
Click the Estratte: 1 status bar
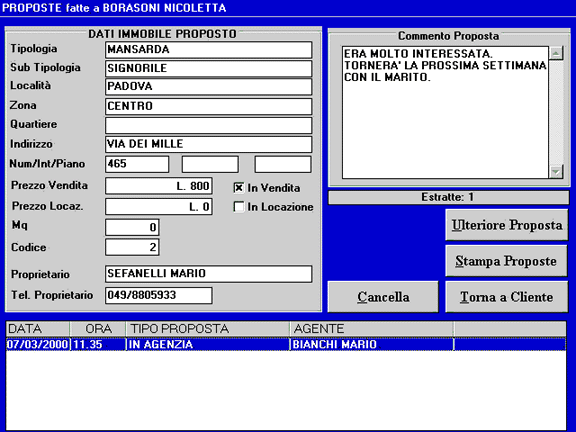pos(449,197)
